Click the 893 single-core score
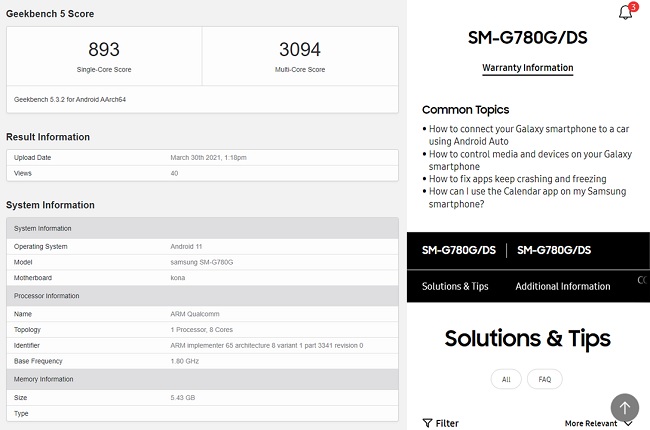Viewport: 650px width, 430px height. 104,49
